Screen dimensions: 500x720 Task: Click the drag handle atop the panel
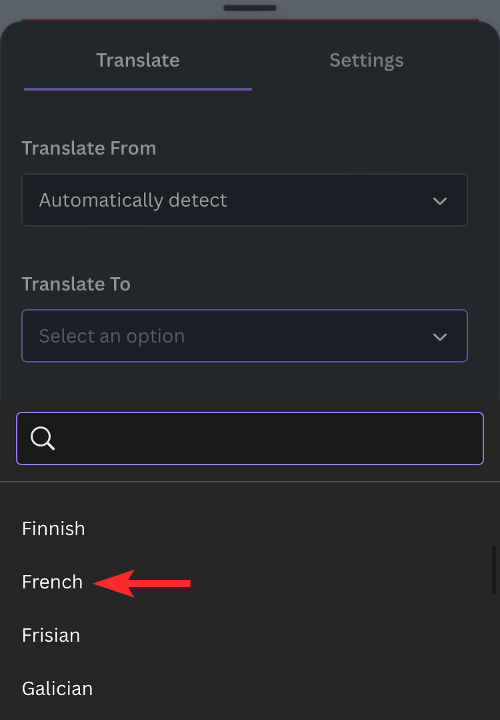(x=250, y=8)
